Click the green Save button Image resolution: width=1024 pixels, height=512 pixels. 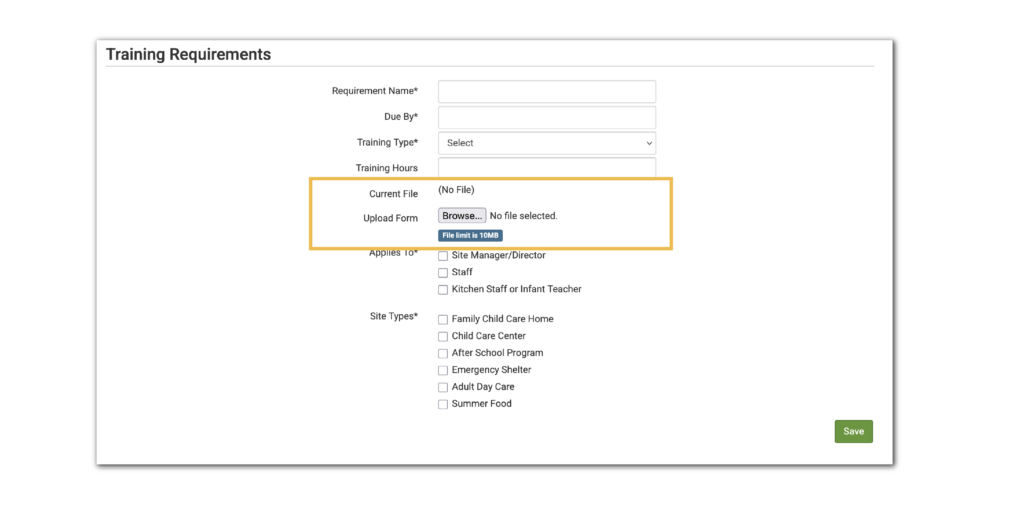coord(854,432)
